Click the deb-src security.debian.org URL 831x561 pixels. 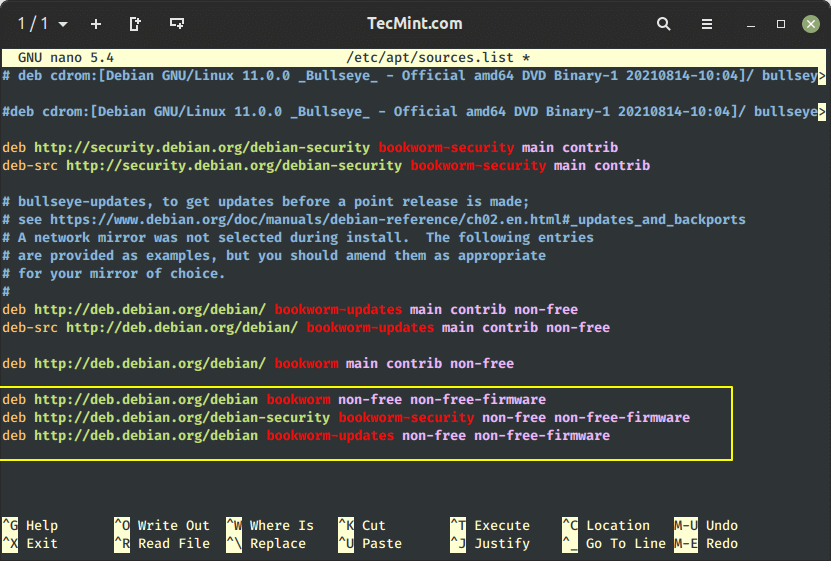click(x=234, y=166)
